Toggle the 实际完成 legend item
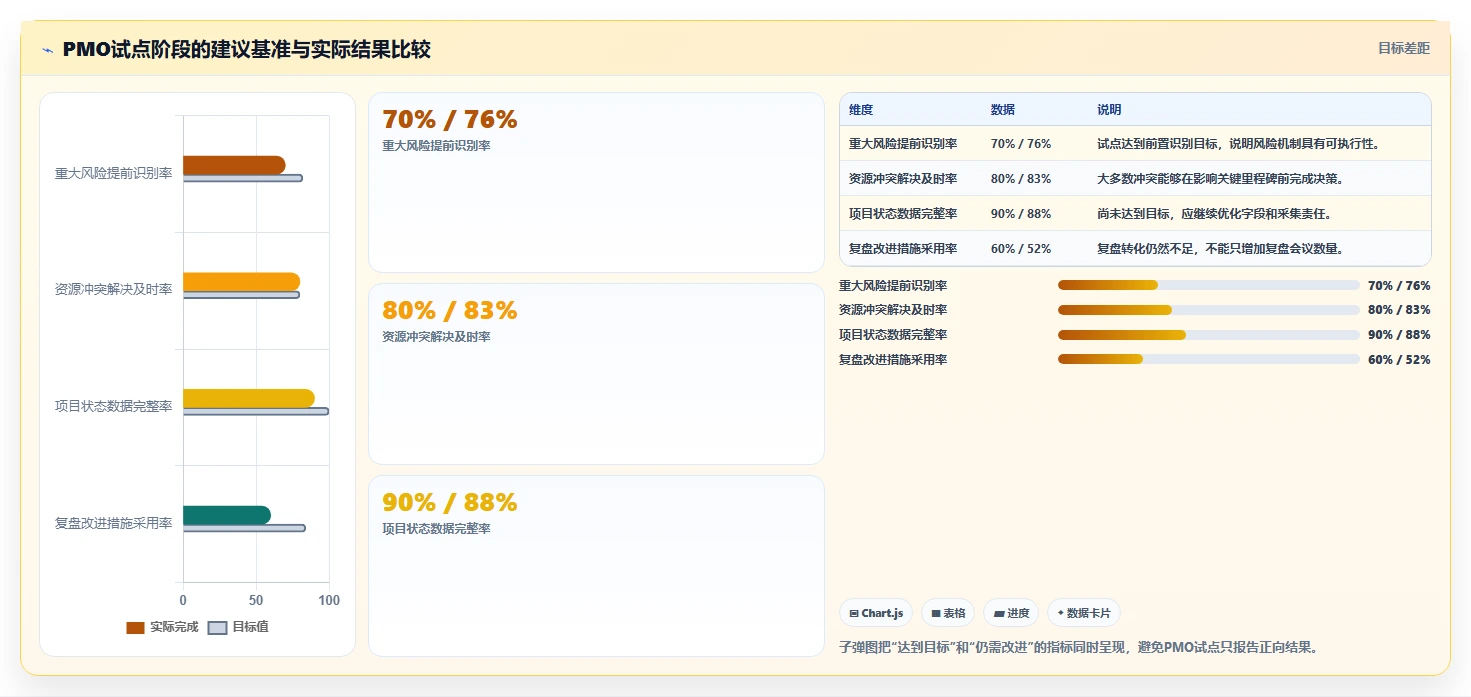Image resolution: width=1471 pixels, height=697 pixels. pos(162,627)
